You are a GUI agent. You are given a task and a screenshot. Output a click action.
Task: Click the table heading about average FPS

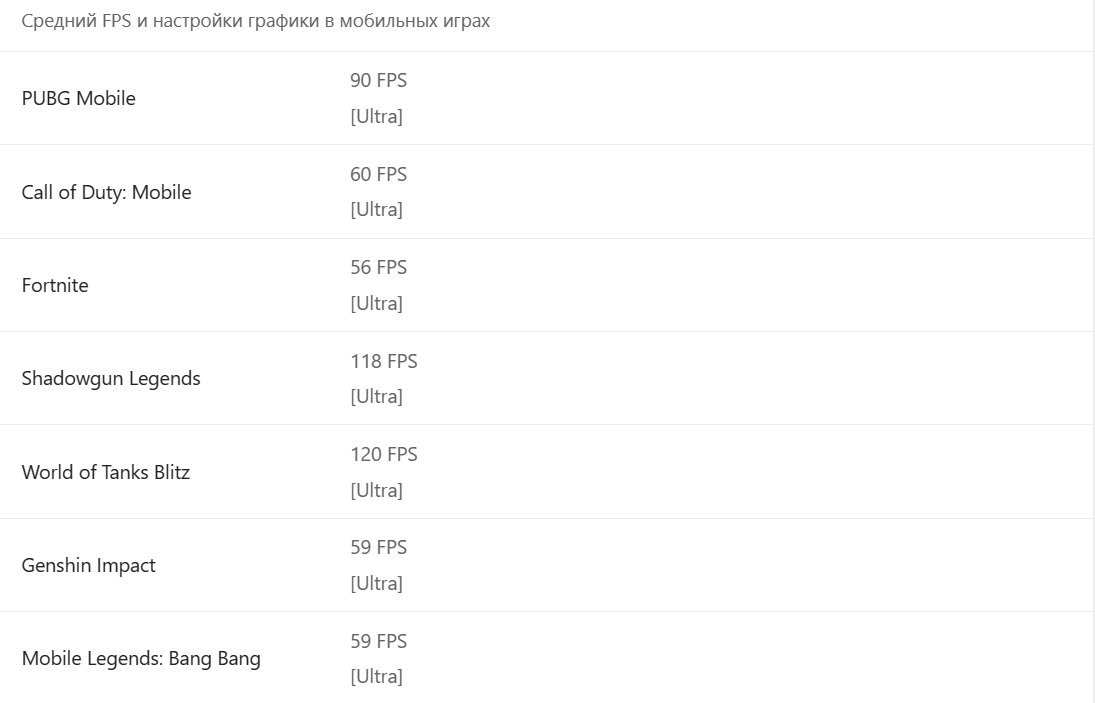pyautogui.click(x=256, y=21)
